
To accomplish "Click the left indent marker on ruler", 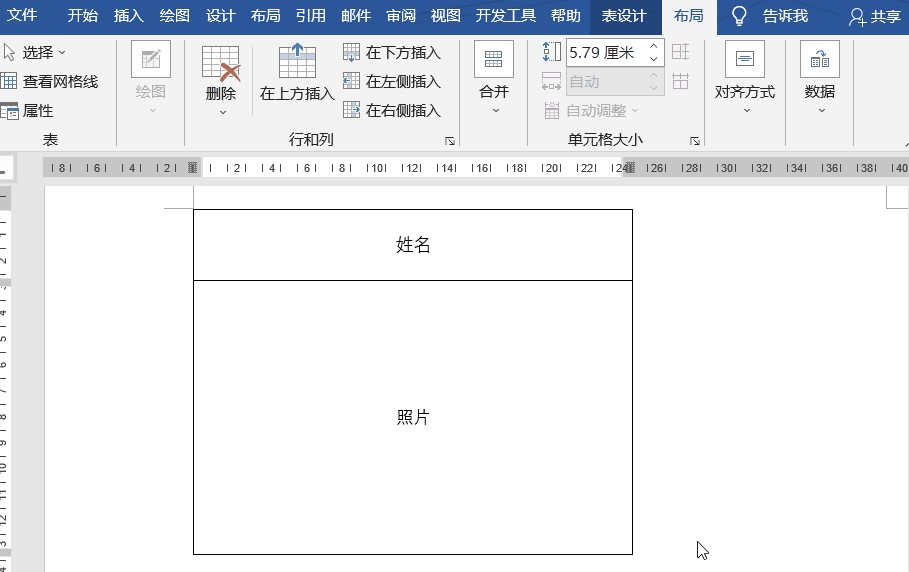I will (x=193, y=168).
